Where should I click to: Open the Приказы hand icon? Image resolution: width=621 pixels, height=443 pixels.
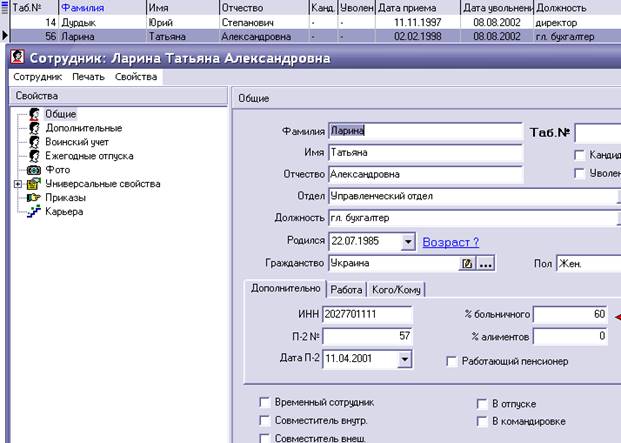(34, 198)
